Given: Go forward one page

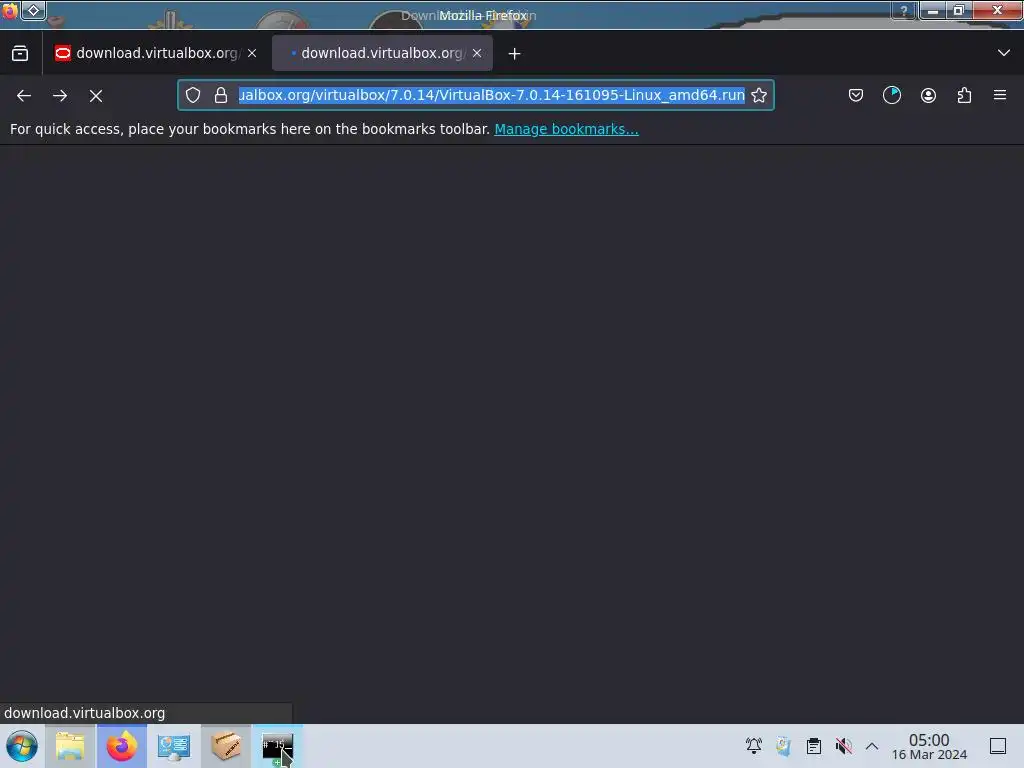Looking at the screenshot, I should pos(60,96).
